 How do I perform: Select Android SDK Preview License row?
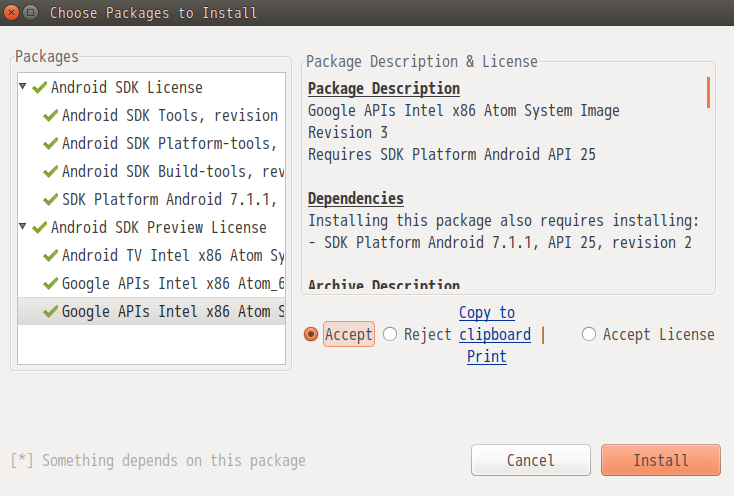point(151,227)
